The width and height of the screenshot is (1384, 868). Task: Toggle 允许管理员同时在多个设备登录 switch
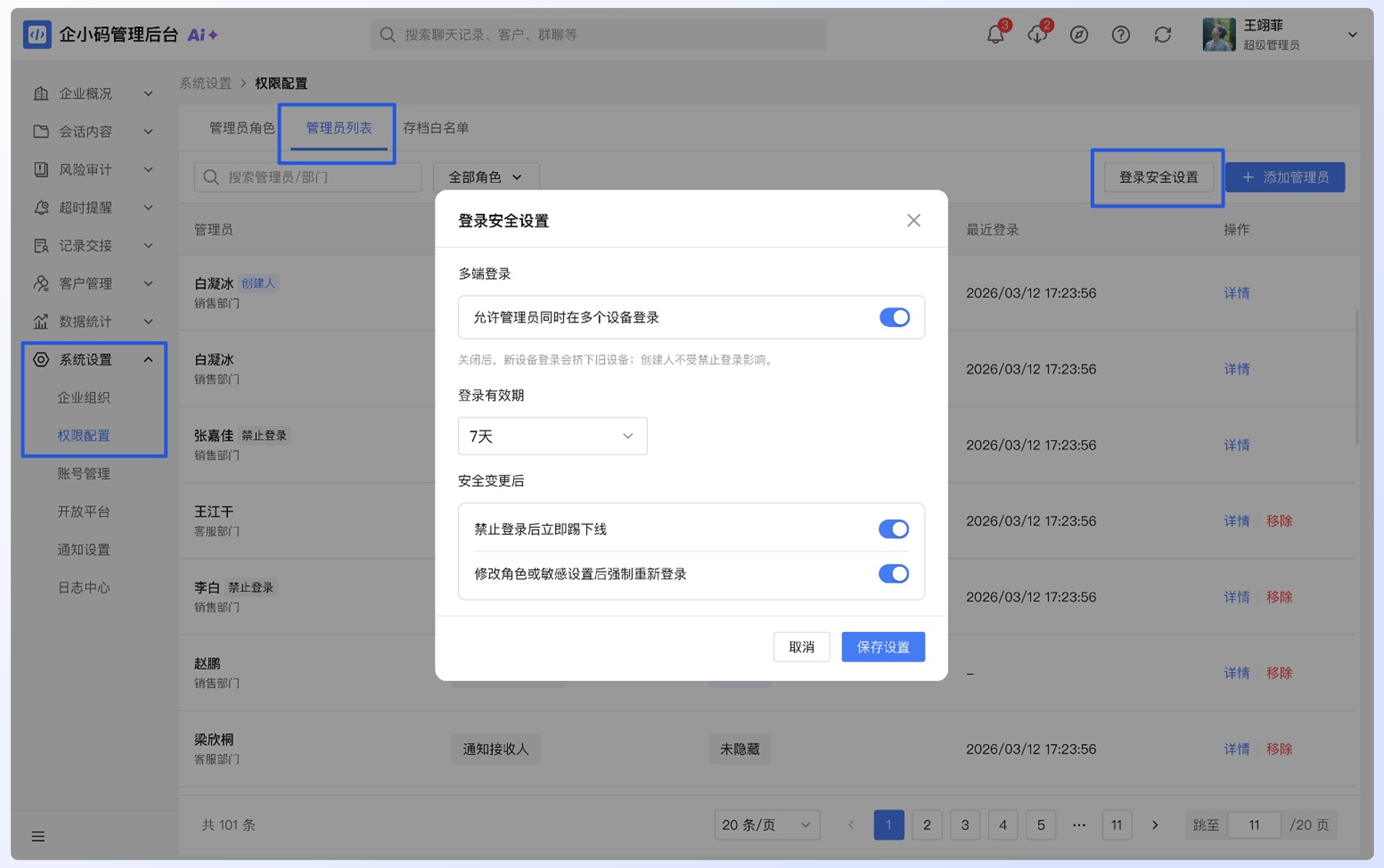895,318
